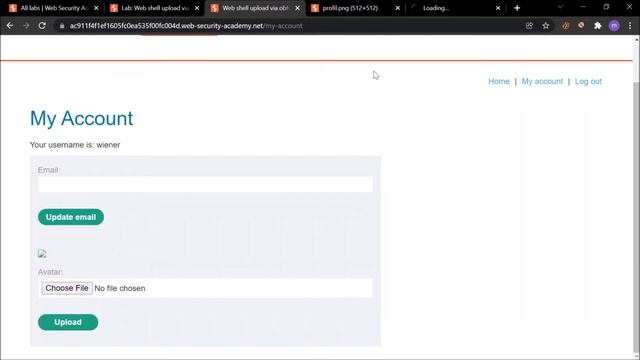Viewport: 640px width, 360px height.
Task: Click the green Upload button
Action: coord(68,322)
